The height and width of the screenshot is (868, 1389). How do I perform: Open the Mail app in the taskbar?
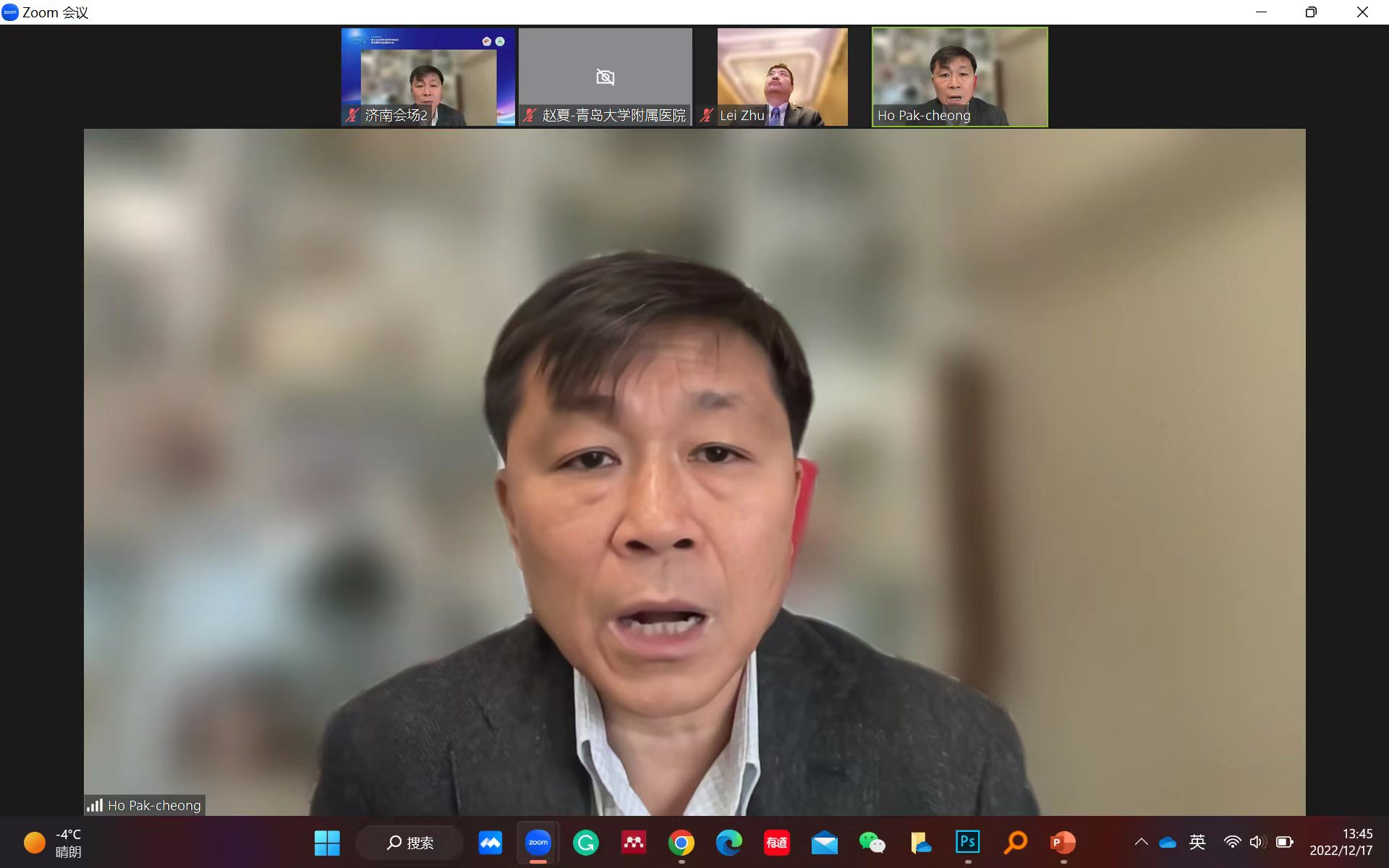point(825,843)
